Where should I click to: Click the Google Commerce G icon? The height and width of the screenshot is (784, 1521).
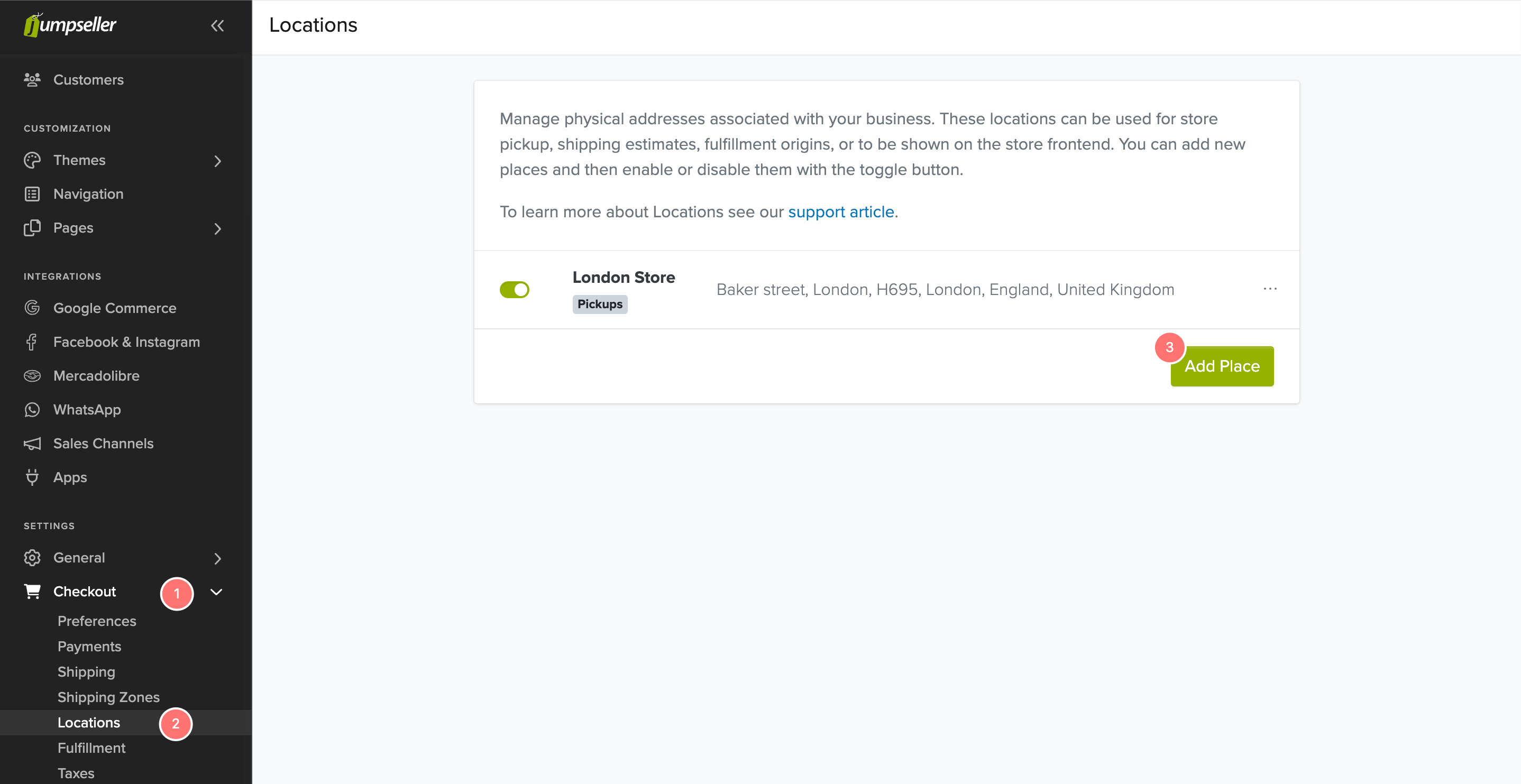[x=32, y=308]
